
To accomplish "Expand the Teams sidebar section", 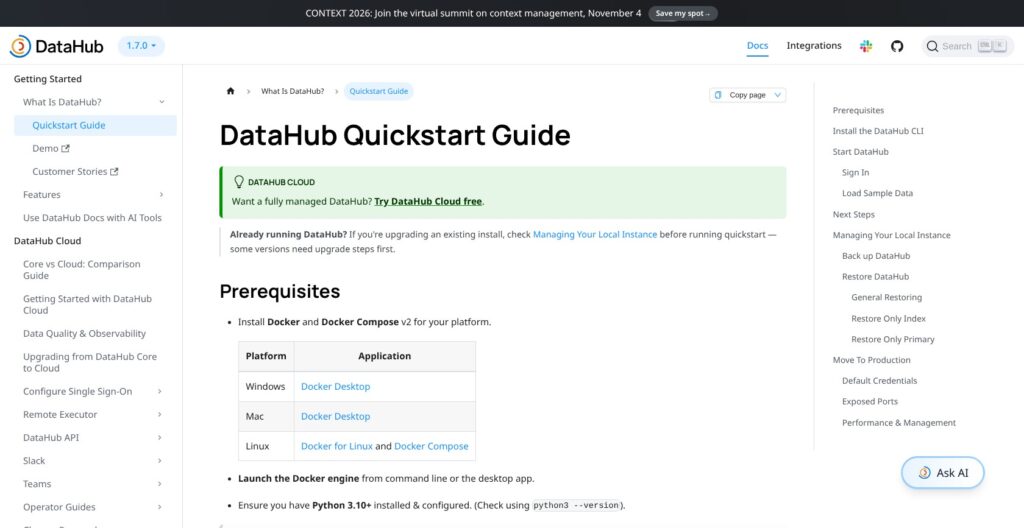I will (160, 484).
